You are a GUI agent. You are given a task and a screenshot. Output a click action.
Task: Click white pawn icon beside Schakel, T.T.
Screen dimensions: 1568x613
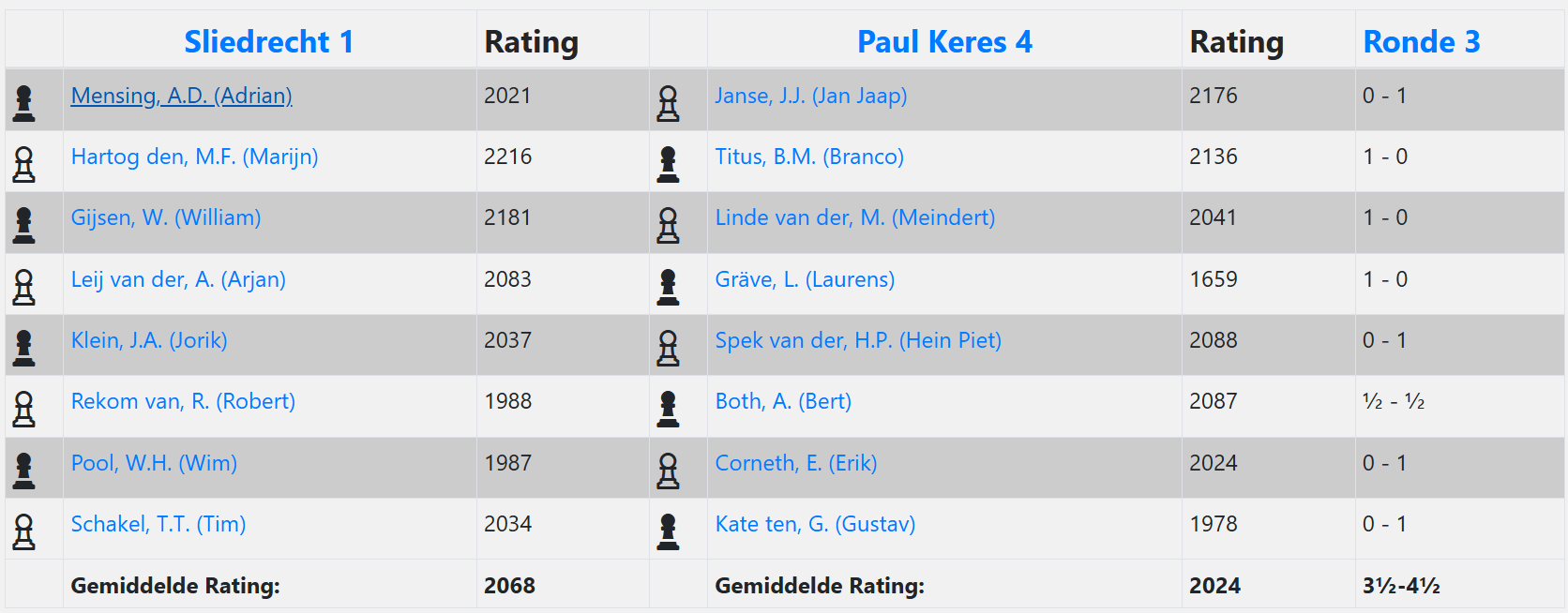click(x=24, y=531)
